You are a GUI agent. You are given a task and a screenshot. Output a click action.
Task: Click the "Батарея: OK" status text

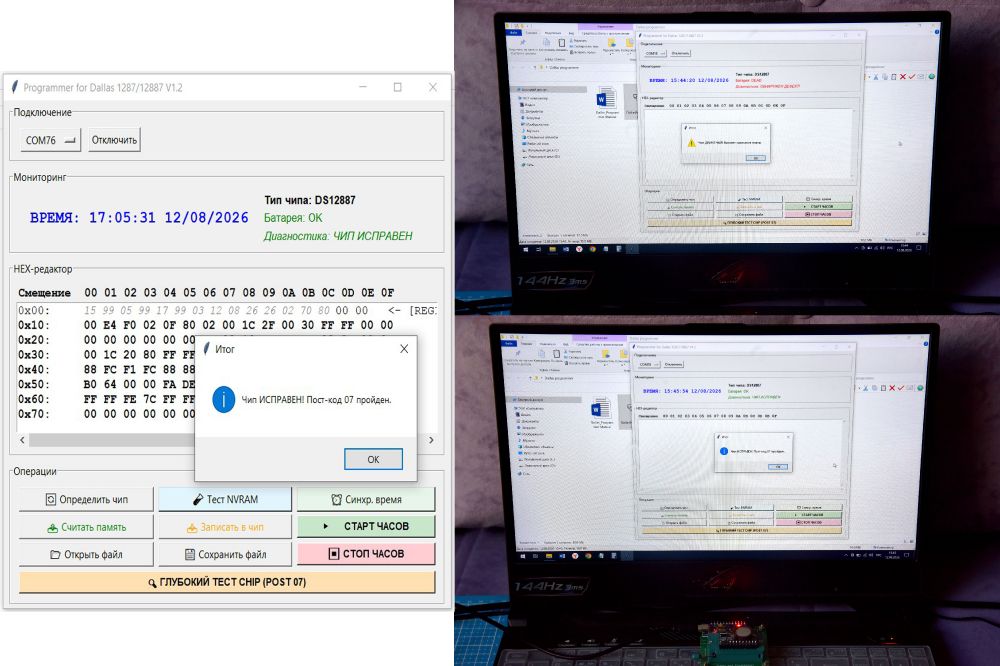[x=293, y=218]
